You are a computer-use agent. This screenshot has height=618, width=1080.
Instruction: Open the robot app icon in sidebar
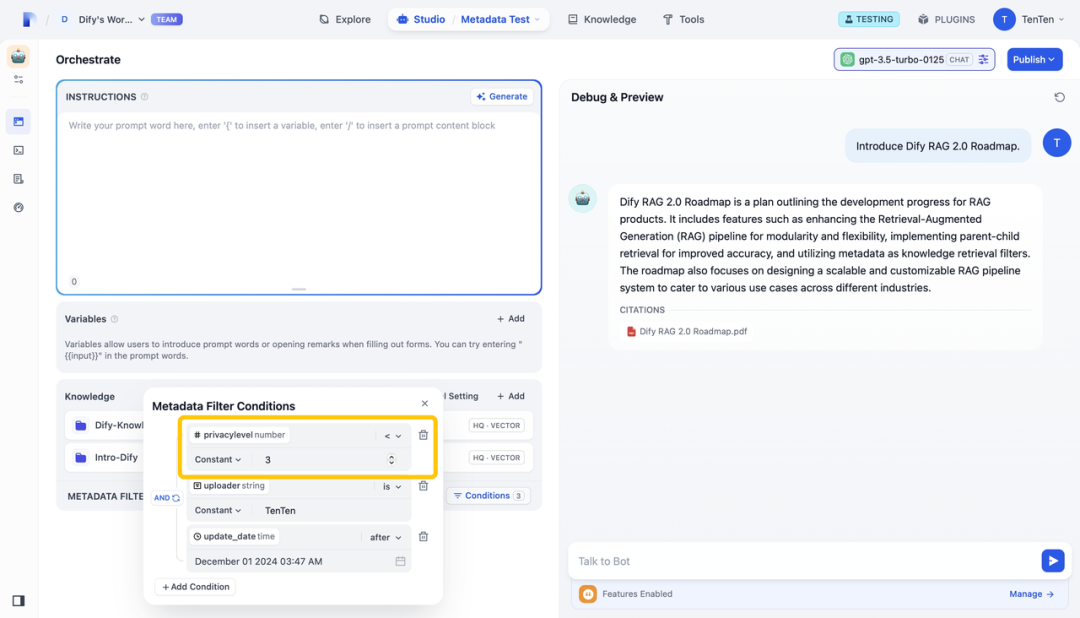pos(19,56)
